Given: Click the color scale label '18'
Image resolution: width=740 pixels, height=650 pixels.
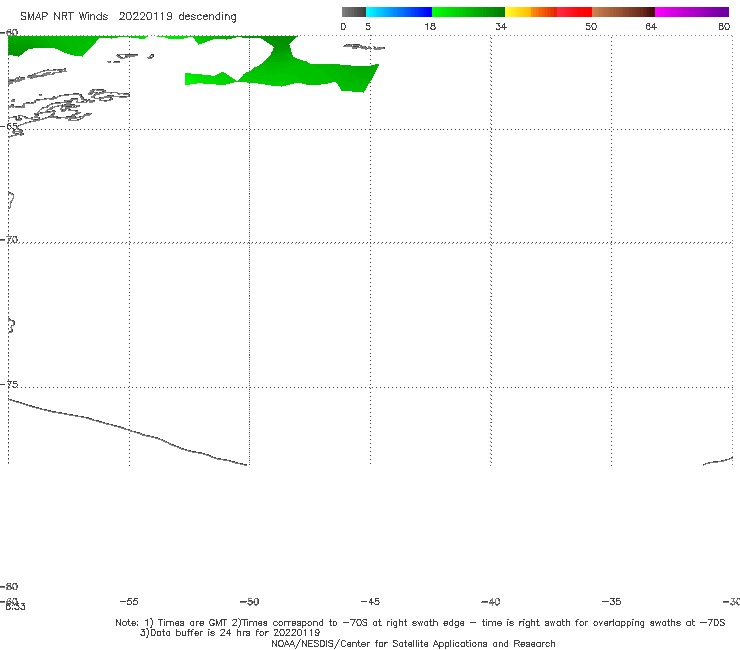Looking at the screenshot, I should [x=430, y=26].
